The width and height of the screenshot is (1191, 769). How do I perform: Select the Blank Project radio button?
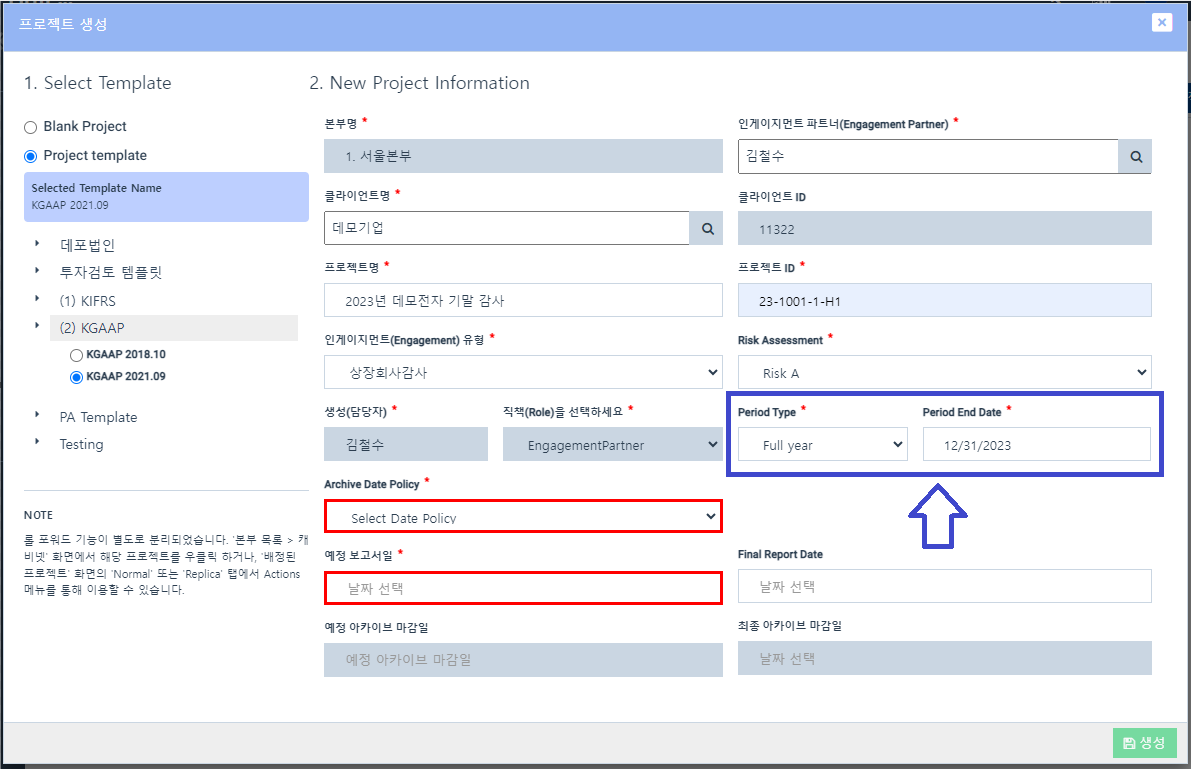coord(31,126)
